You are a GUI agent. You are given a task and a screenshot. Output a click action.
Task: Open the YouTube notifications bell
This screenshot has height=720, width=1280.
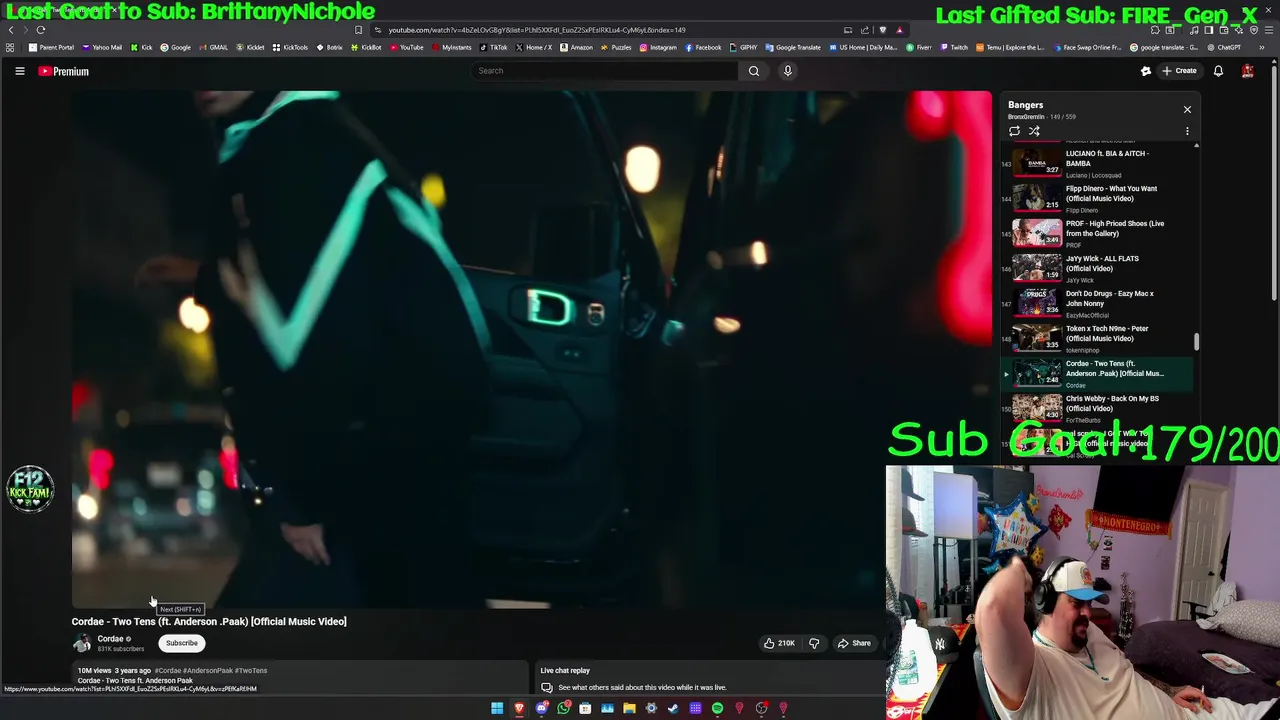pyautogui.click(x=1218, y=71)
